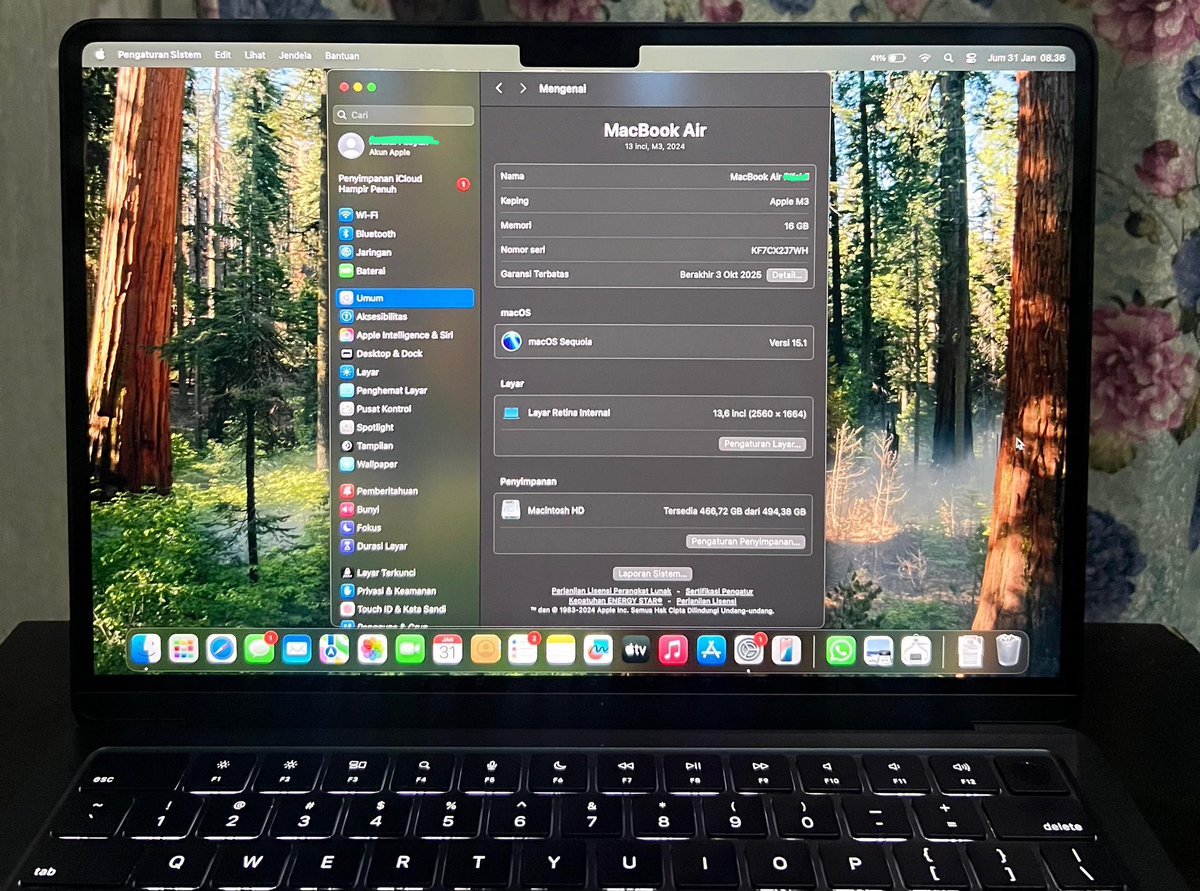The width and height of the screenshot is (1200, 891).
Task: Open Penyimpanan iCloud Hampir Penuh alert
Action: (x=404, y=184)
